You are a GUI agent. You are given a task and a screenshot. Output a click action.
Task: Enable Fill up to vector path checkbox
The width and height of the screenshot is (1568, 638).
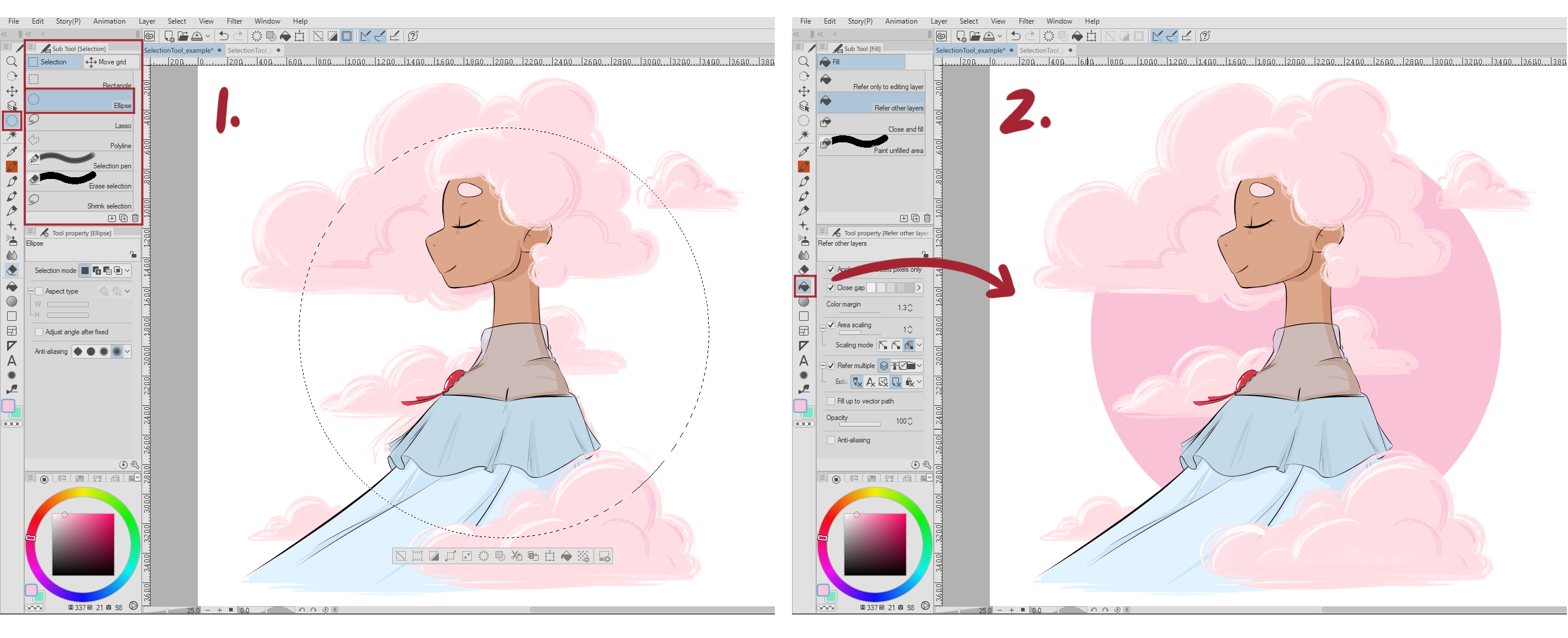pyautogui.click(x=831, y=401)
